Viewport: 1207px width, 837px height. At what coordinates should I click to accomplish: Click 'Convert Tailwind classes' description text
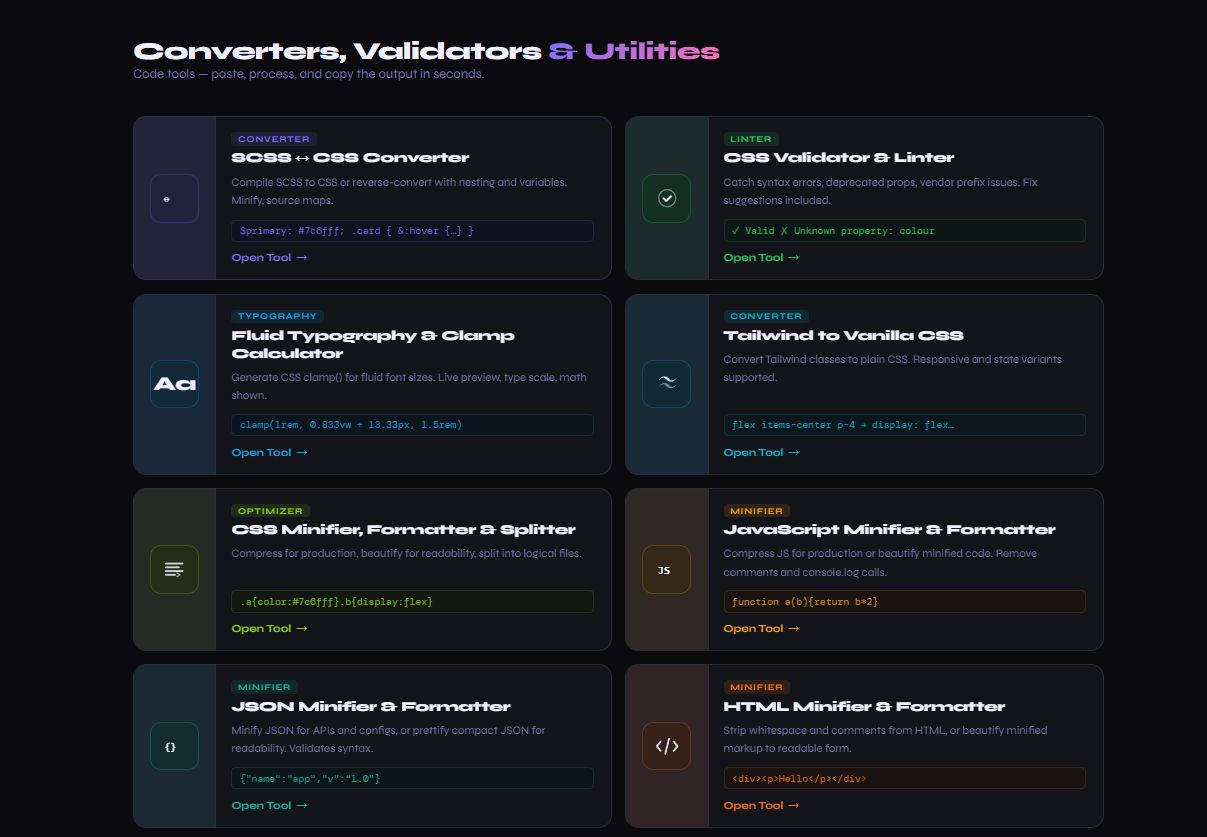892,368
